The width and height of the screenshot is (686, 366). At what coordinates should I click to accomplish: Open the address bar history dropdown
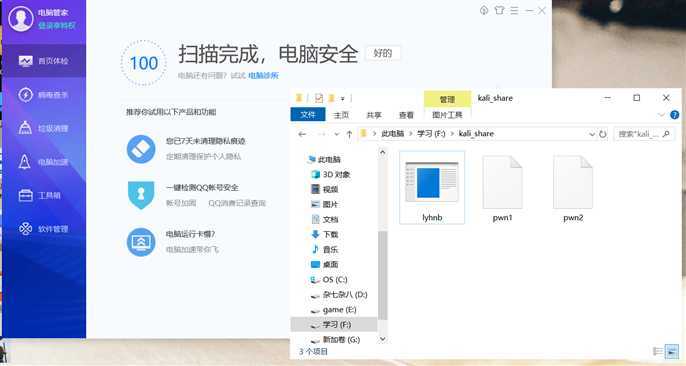point(592,134)
